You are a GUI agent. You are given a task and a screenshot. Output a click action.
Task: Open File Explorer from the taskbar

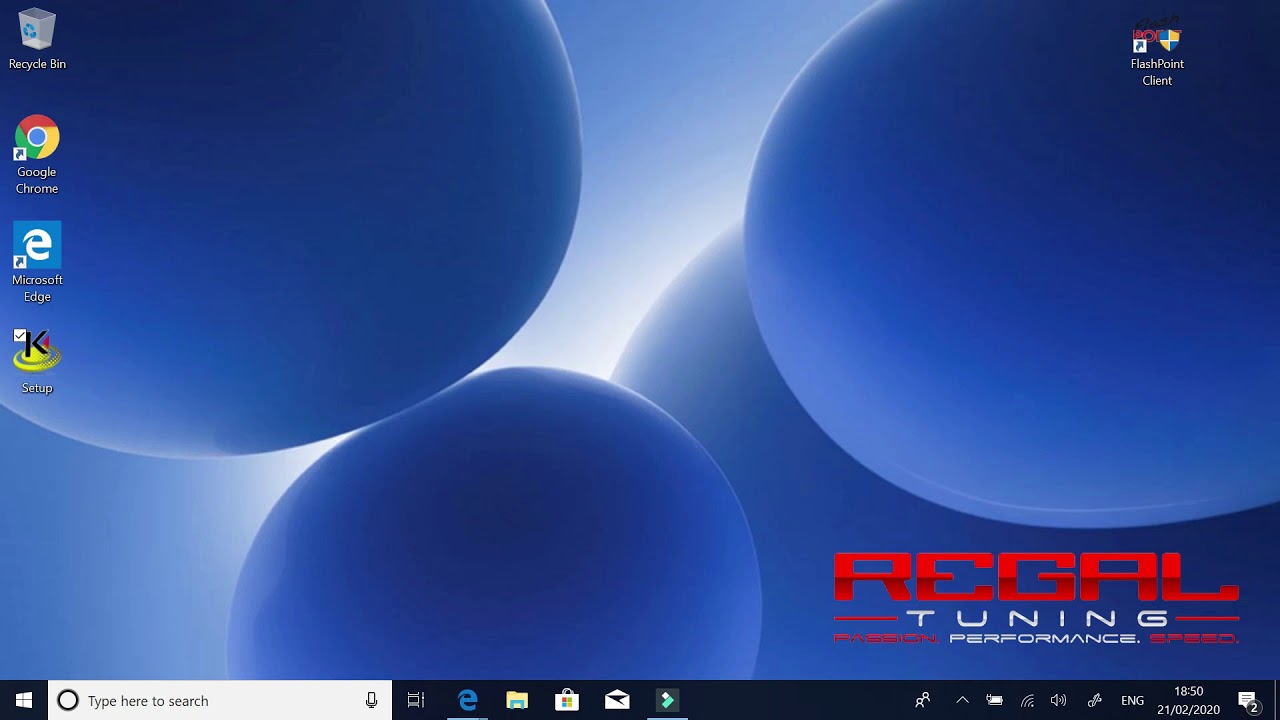(x=517, y=701)
